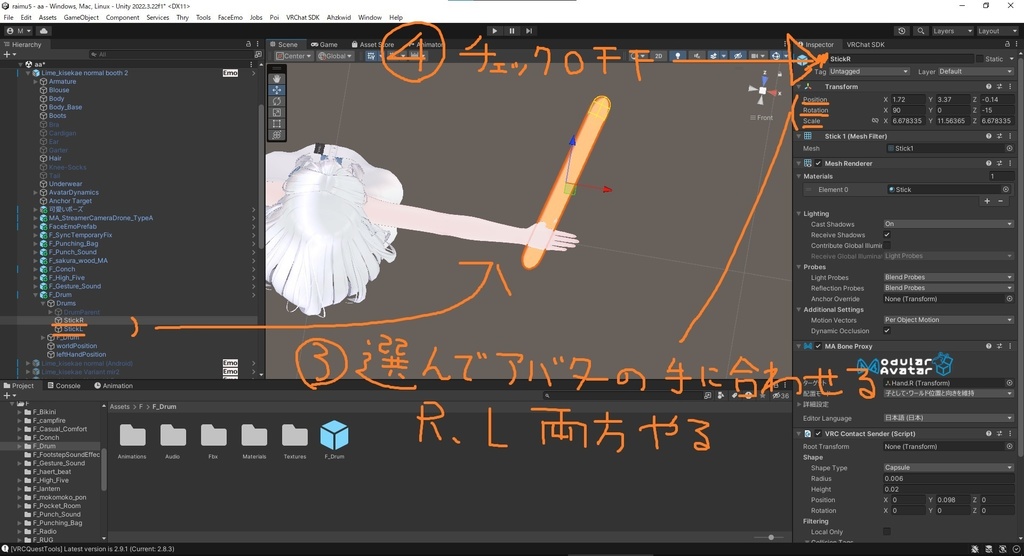Open Shape Type Capsule dropdown

coord(948,468)
